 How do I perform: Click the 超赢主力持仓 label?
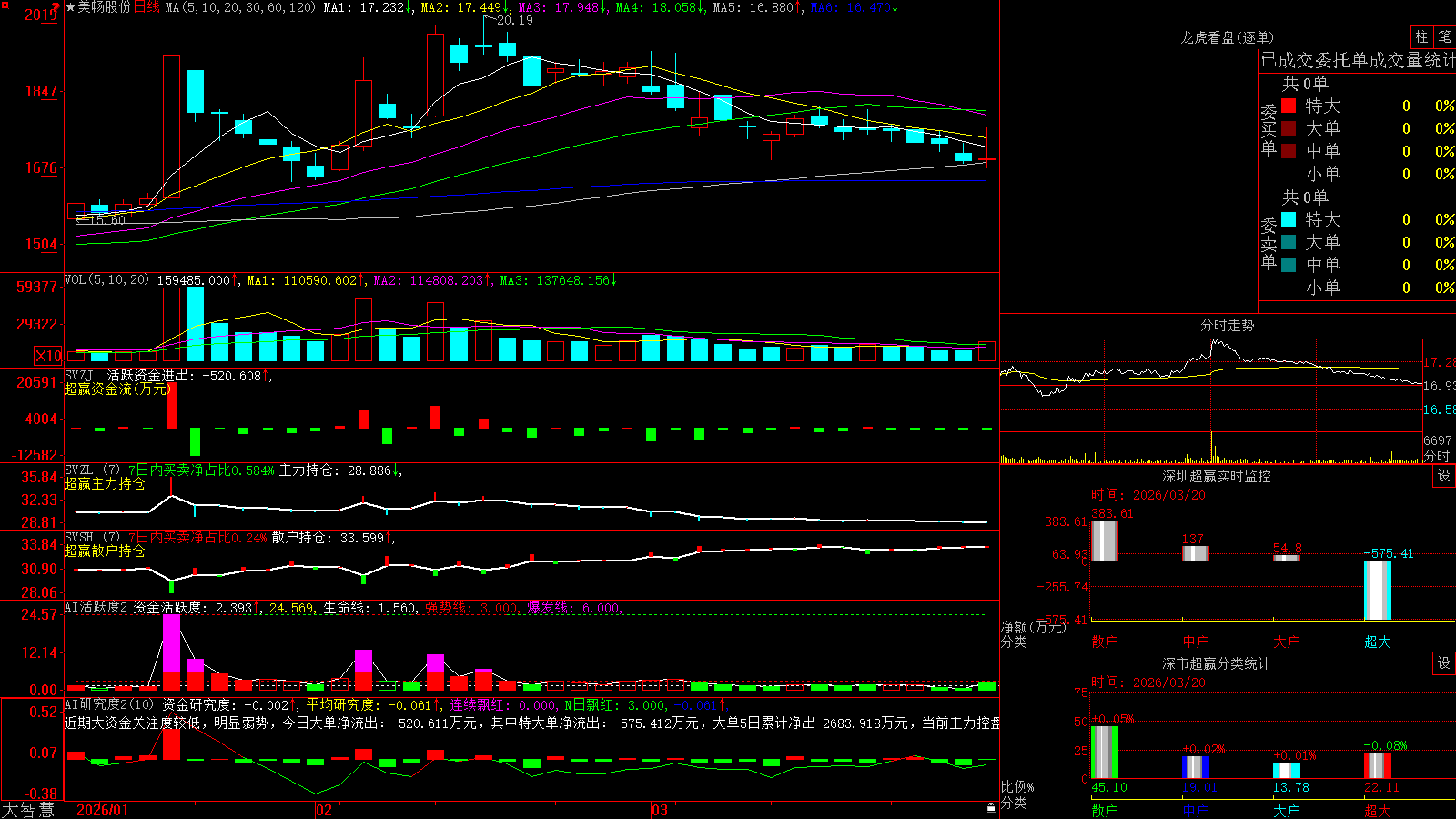tap(105, 483)
